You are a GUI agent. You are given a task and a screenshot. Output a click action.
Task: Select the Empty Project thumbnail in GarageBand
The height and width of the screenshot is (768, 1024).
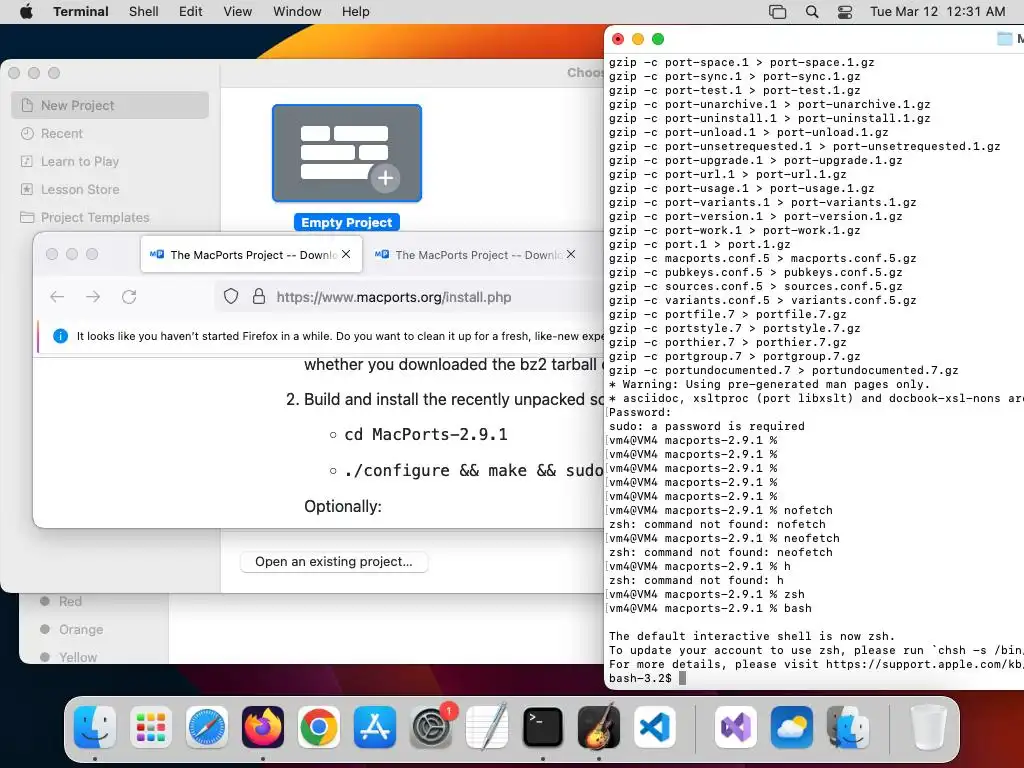coord(347,153)
